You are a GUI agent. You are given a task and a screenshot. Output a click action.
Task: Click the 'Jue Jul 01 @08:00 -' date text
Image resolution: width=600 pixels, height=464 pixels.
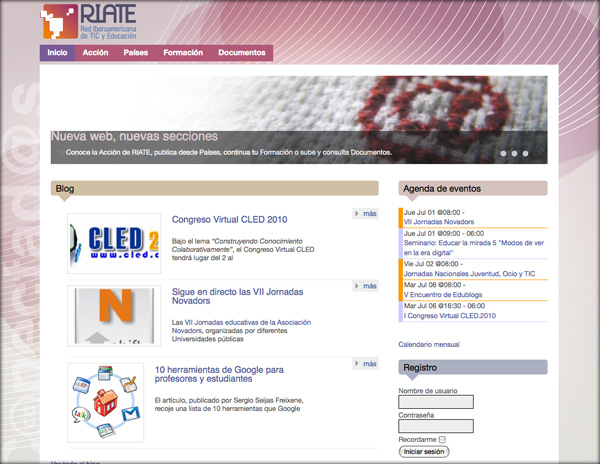pos(434,212)
